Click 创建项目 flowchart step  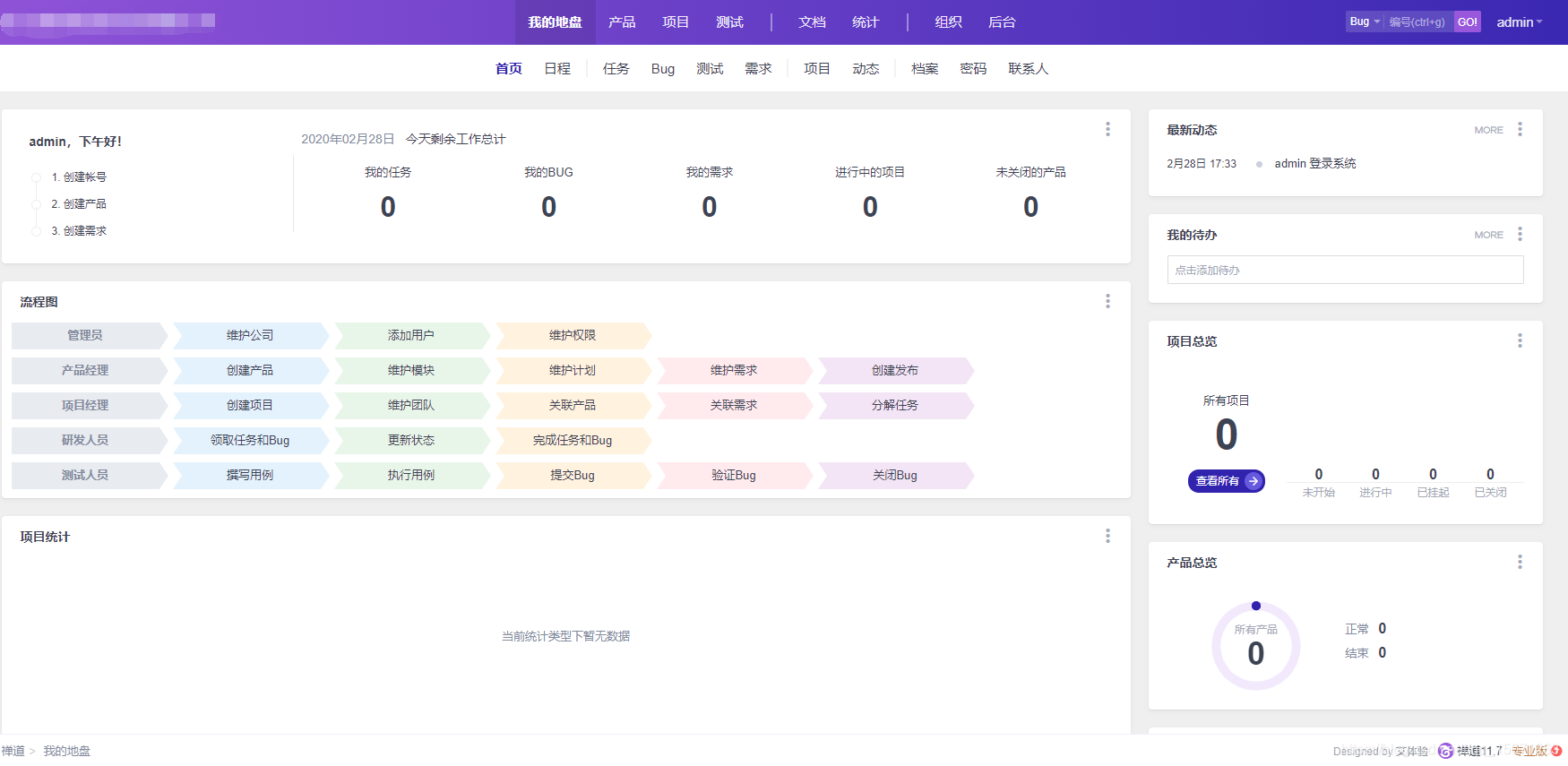[250, 405]
